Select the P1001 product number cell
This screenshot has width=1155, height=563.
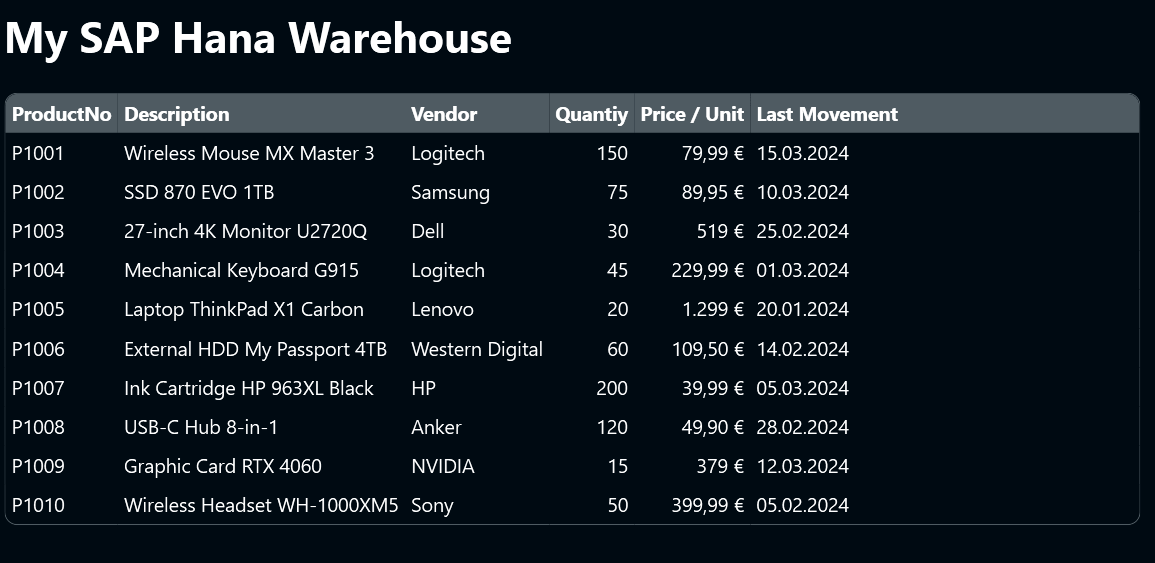[x=38, y=154]
